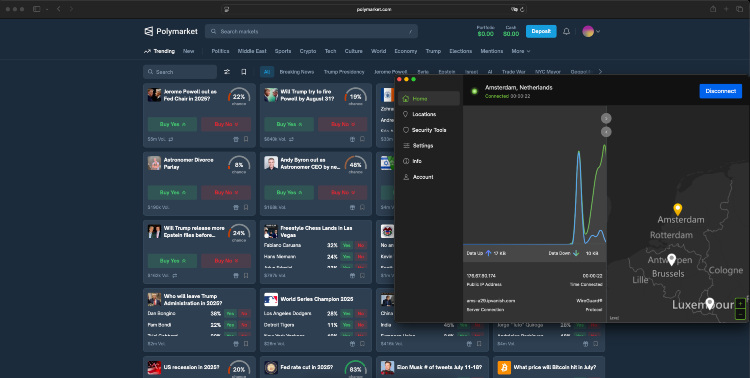Viewport: 750px width, 378px height.
Task: Click Yes for Fabiano Caruana
Action: coord(347,245)
